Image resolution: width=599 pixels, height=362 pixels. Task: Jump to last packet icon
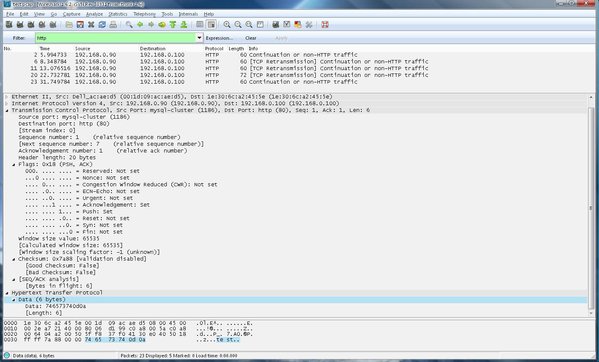tap(184, 24)
